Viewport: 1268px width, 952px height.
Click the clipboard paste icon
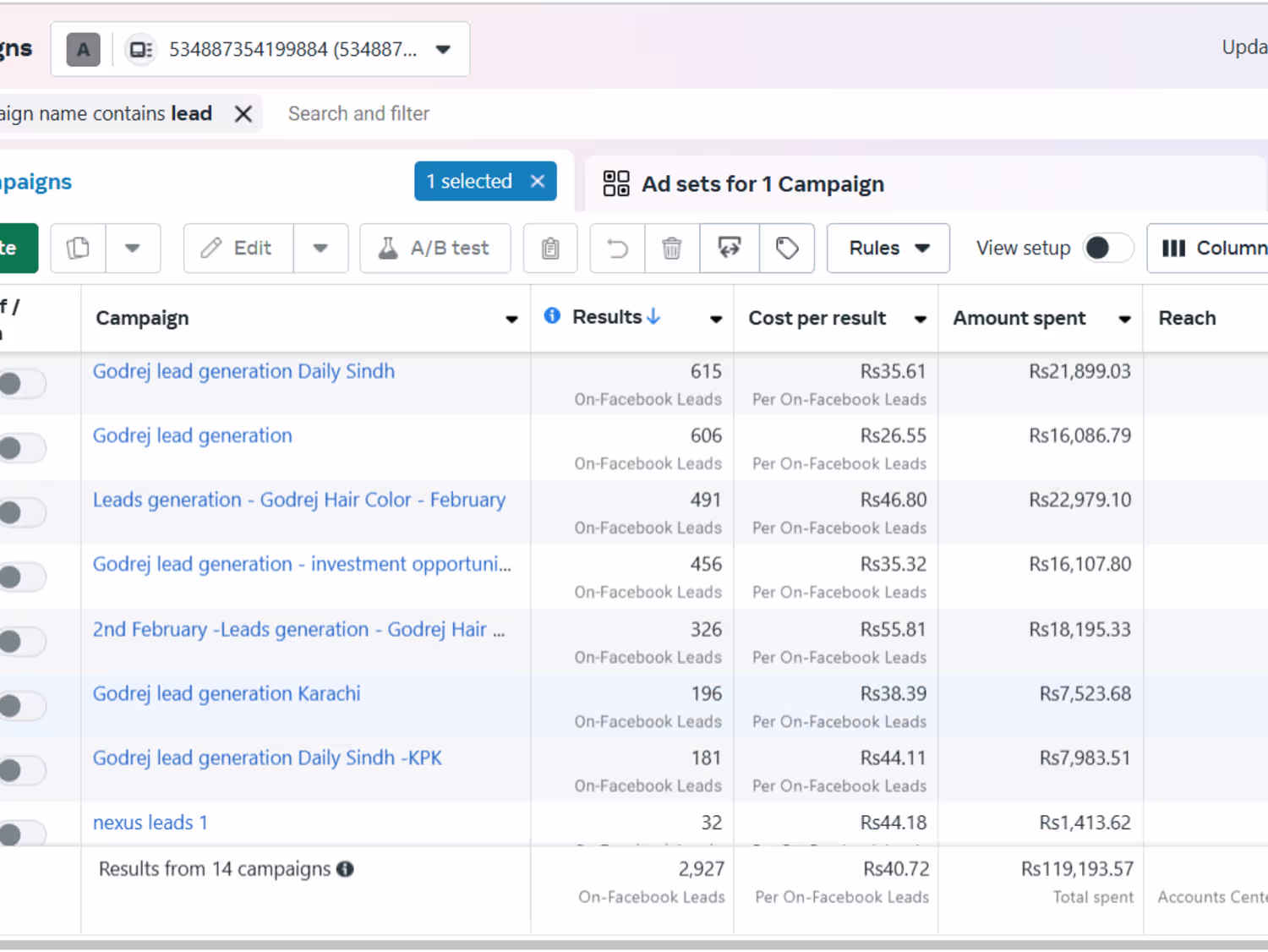pos(550,249)
